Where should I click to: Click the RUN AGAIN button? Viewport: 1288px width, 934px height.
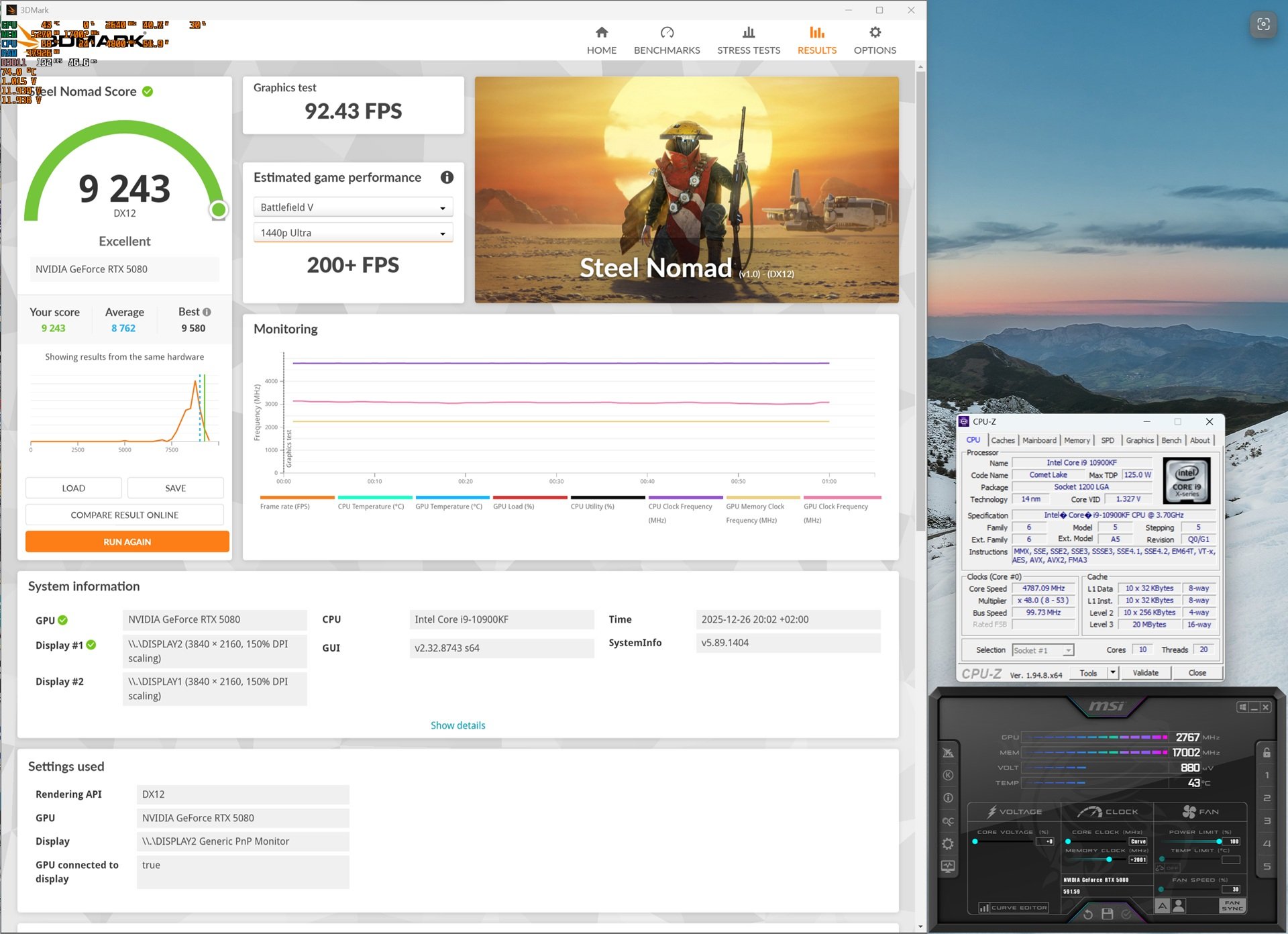point(127,541)
